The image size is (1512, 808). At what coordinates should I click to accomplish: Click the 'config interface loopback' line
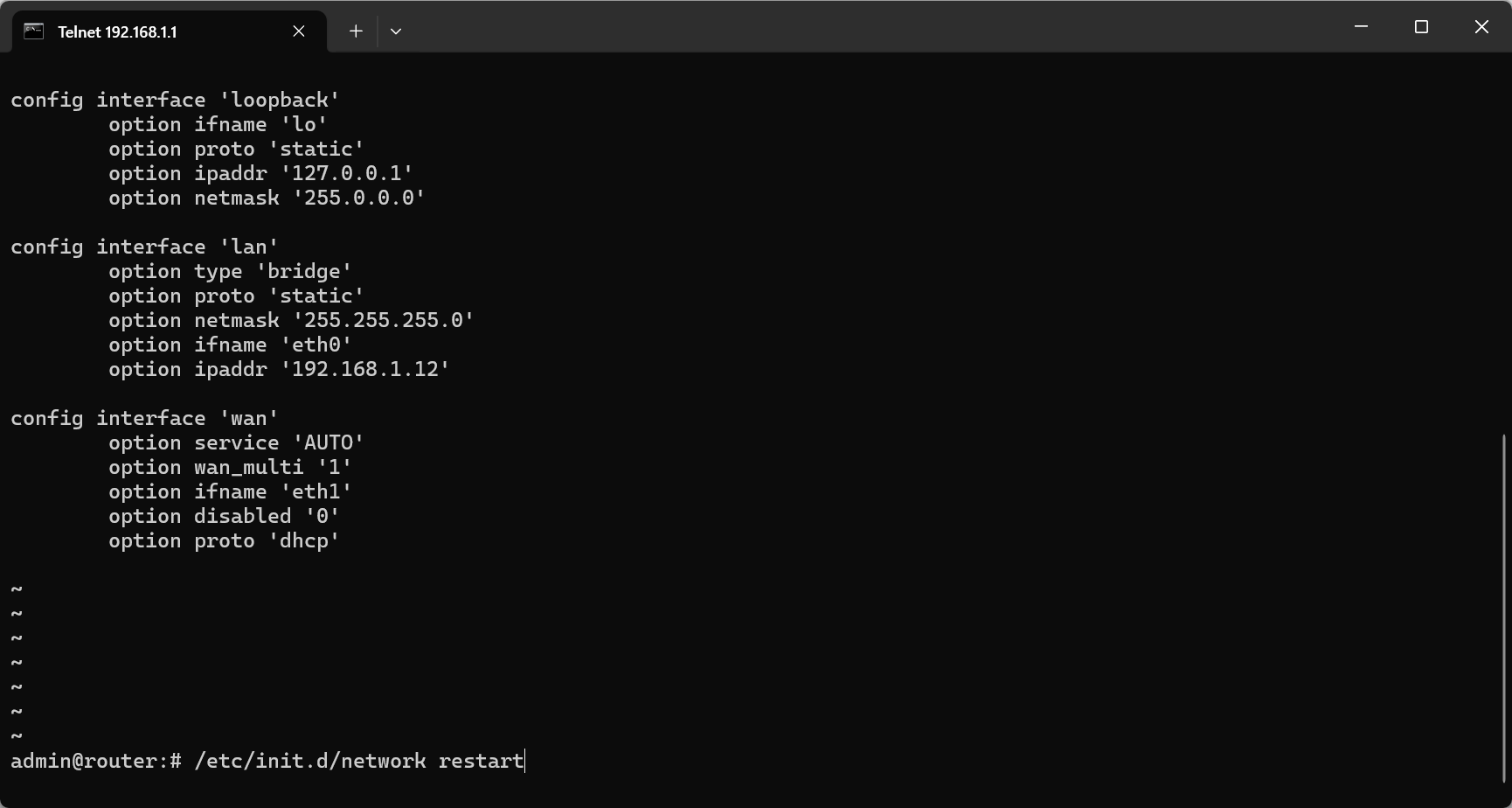[x=175, y=101]
